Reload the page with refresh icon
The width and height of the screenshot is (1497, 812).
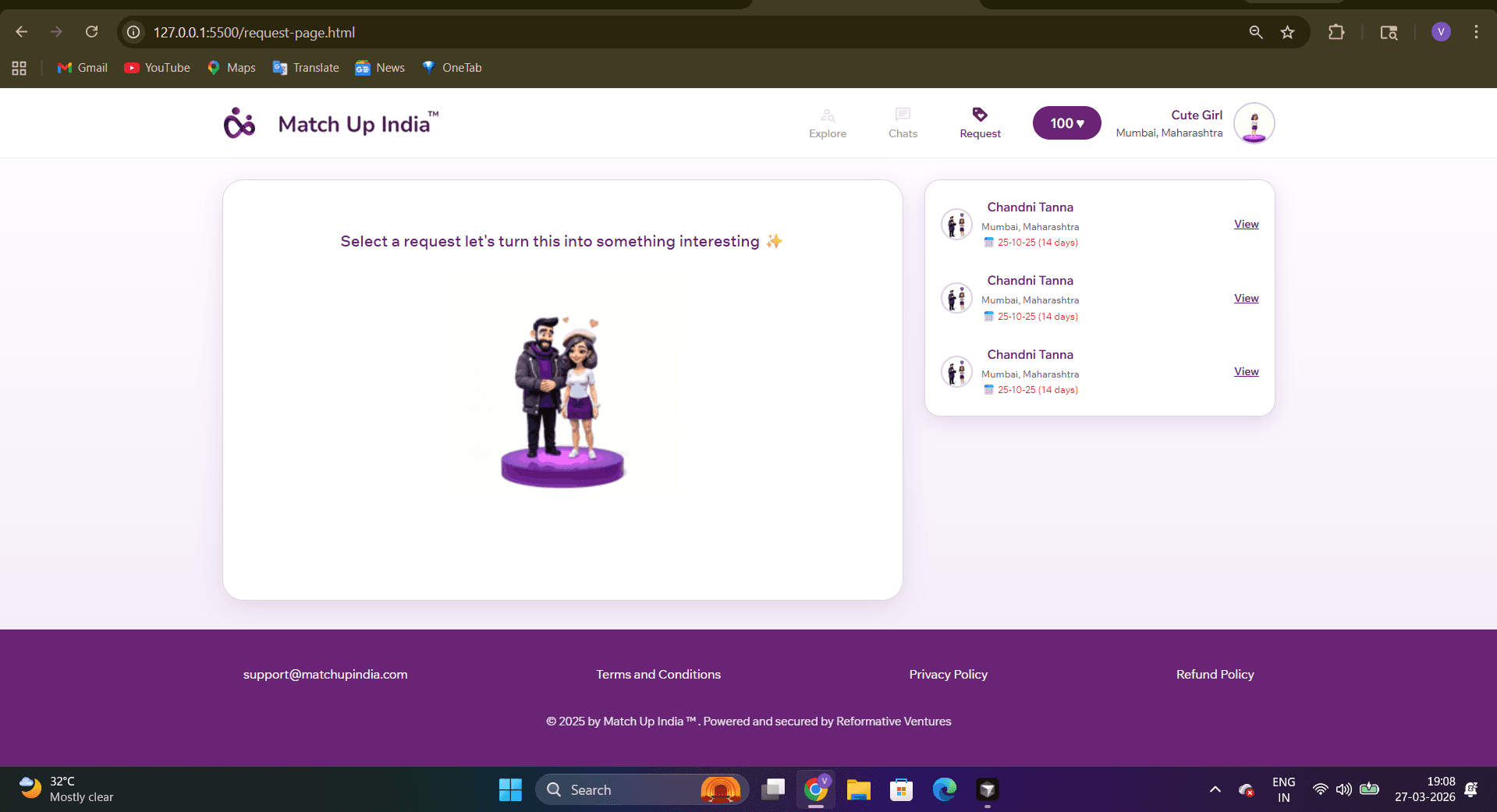(91, 32)
